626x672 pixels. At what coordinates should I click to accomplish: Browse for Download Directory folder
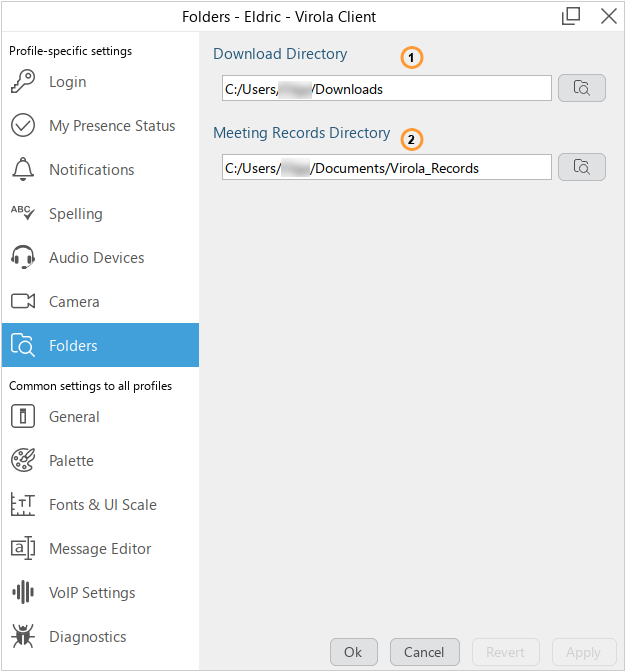(581, 88)
